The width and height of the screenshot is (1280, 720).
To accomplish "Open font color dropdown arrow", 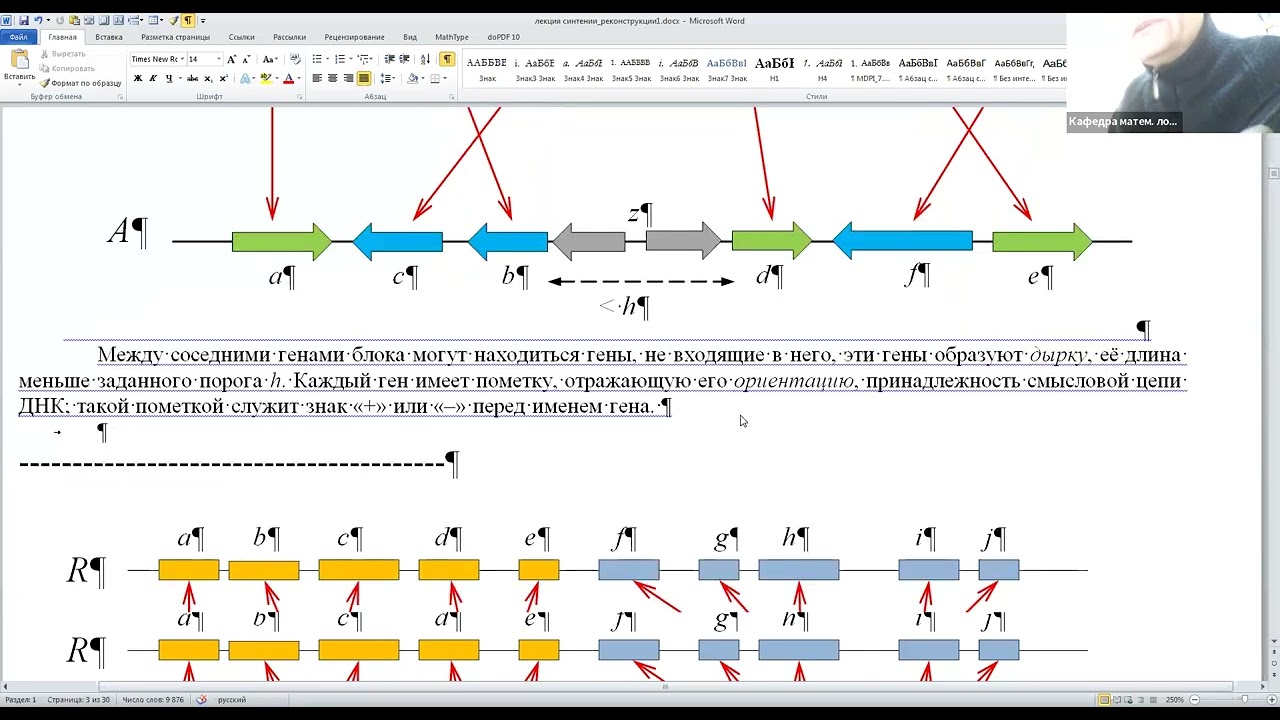I will click(x=299, y=78).
